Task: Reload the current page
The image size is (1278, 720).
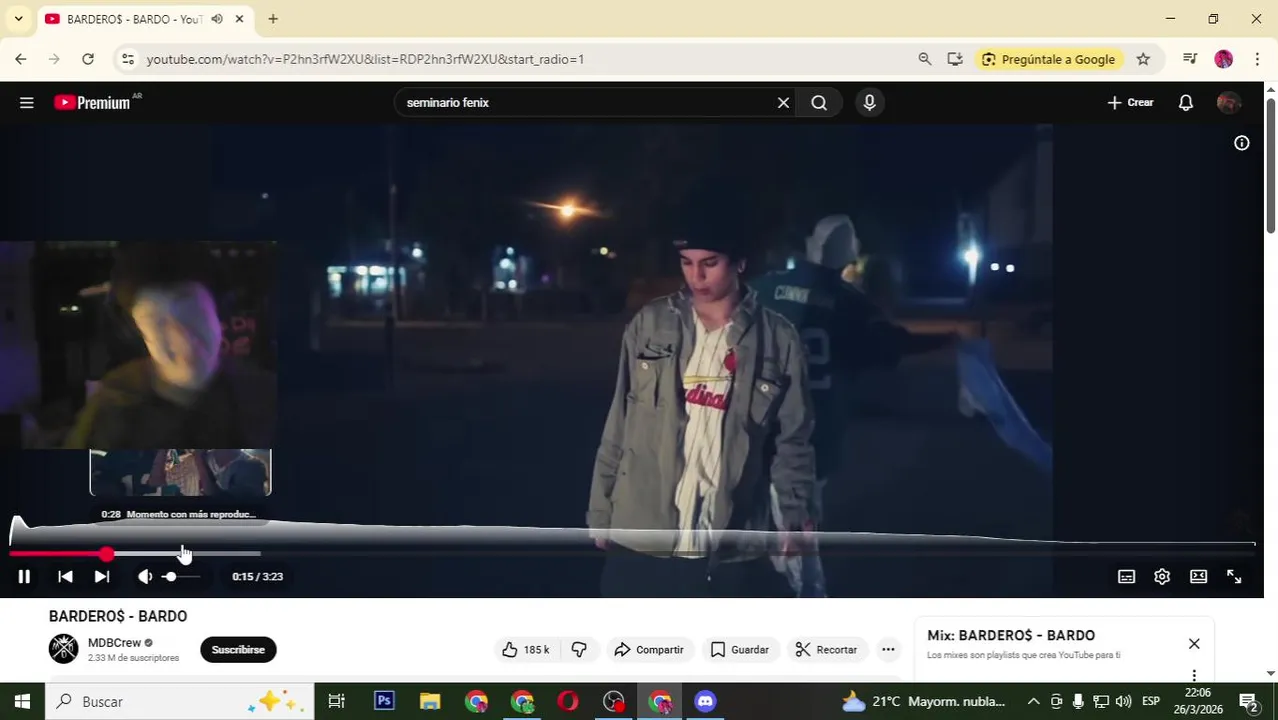Action: click(x=88, y=59)
